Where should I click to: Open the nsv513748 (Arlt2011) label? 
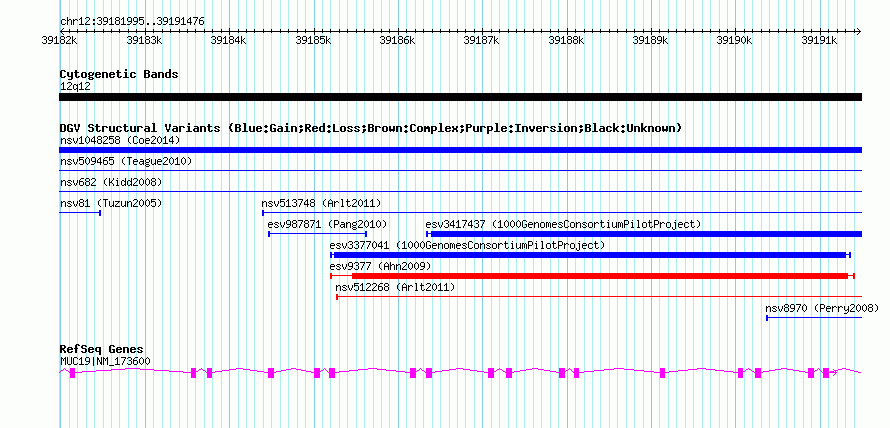click(x=321, y=203)
